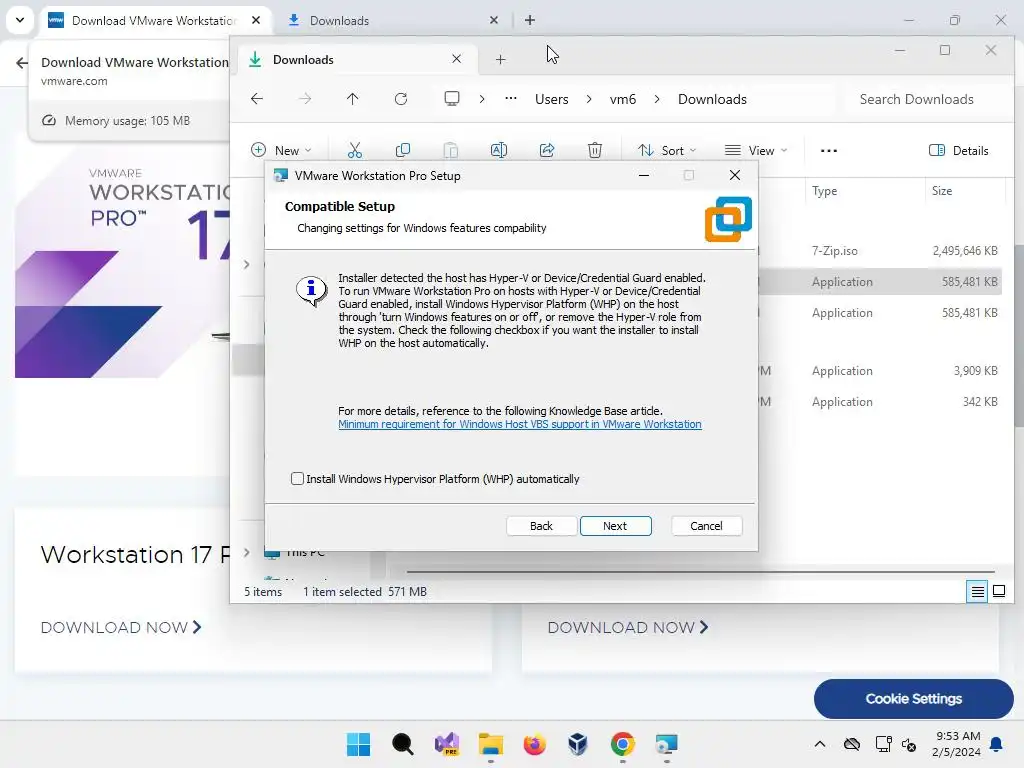The image size is (1024, 768).
Task: Switch to large thumbnails view icon in status bar
Action: 999,592
